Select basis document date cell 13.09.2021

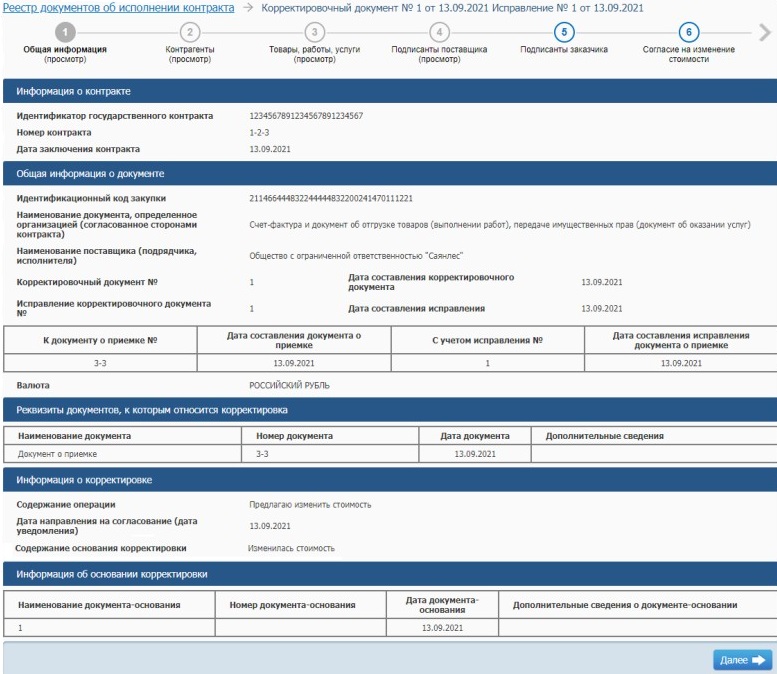[x=442, y=628]
